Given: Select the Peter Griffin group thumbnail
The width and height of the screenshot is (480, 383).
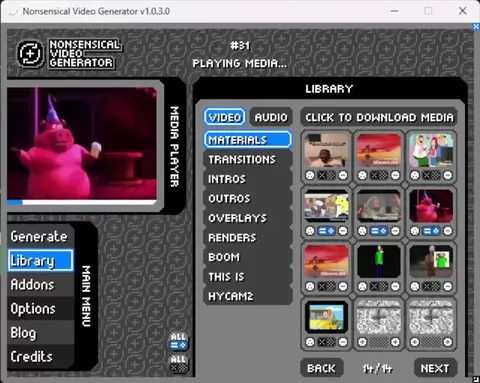Looking at the screenshot, I should (431, 151).
